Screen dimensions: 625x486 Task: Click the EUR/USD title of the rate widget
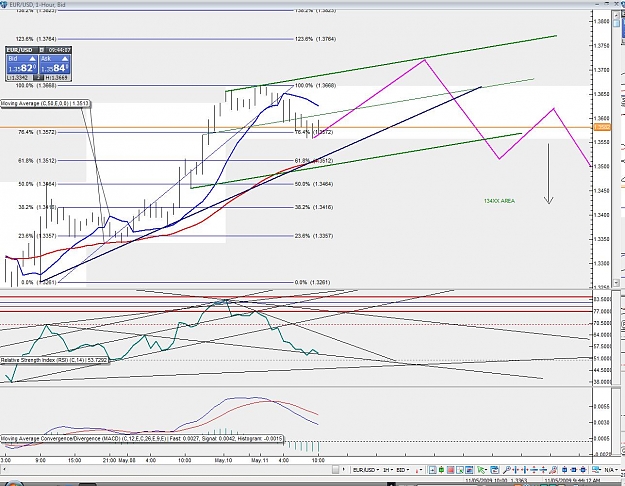tap(20, 50)
